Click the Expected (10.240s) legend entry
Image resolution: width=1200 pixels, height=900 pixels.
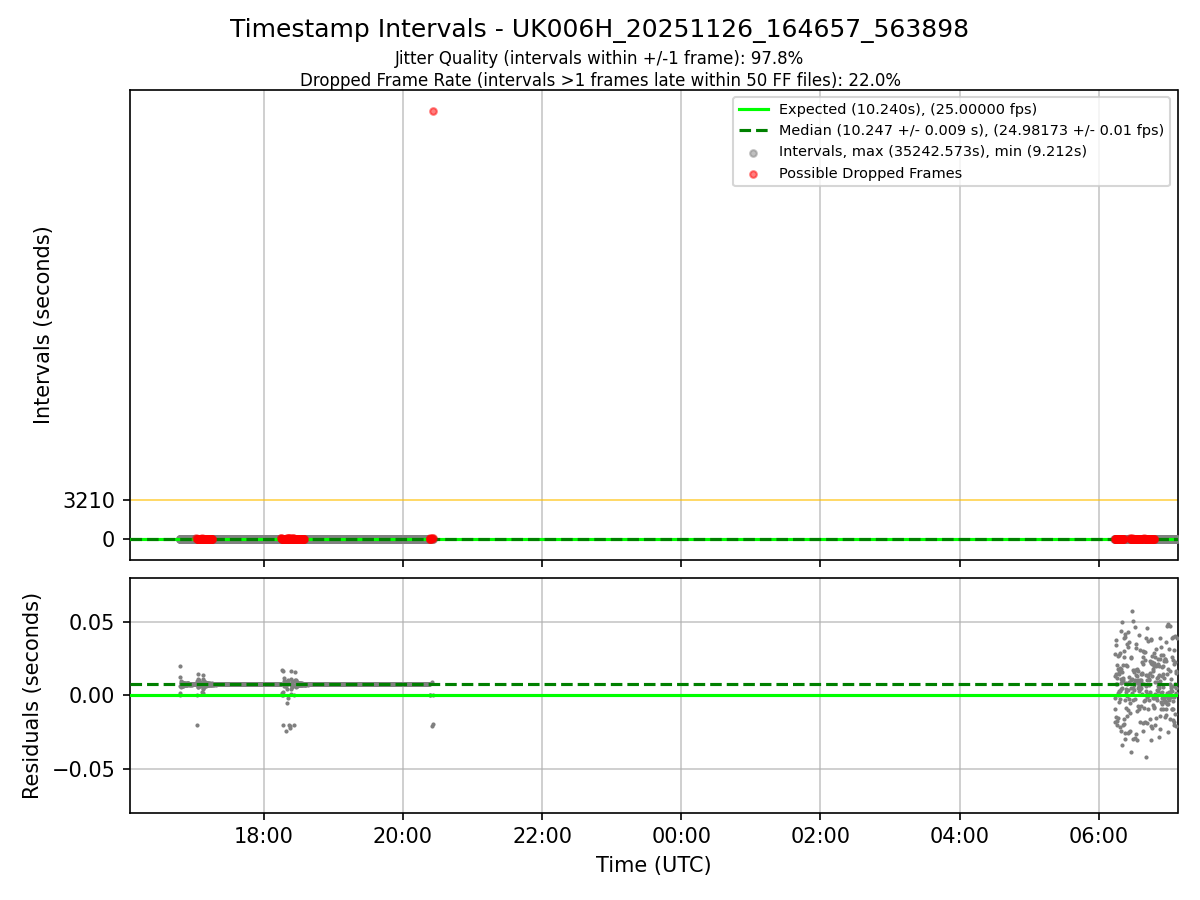(908, 109)
